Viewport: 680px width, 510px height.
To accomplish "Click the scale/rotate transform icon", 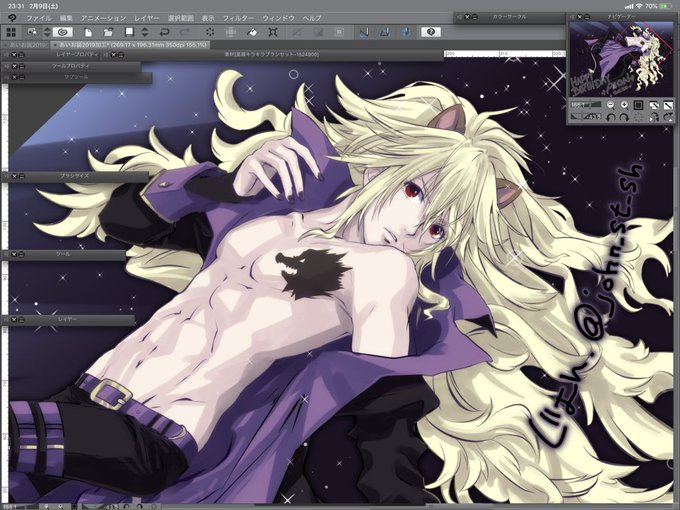I will tap(273, 32).
